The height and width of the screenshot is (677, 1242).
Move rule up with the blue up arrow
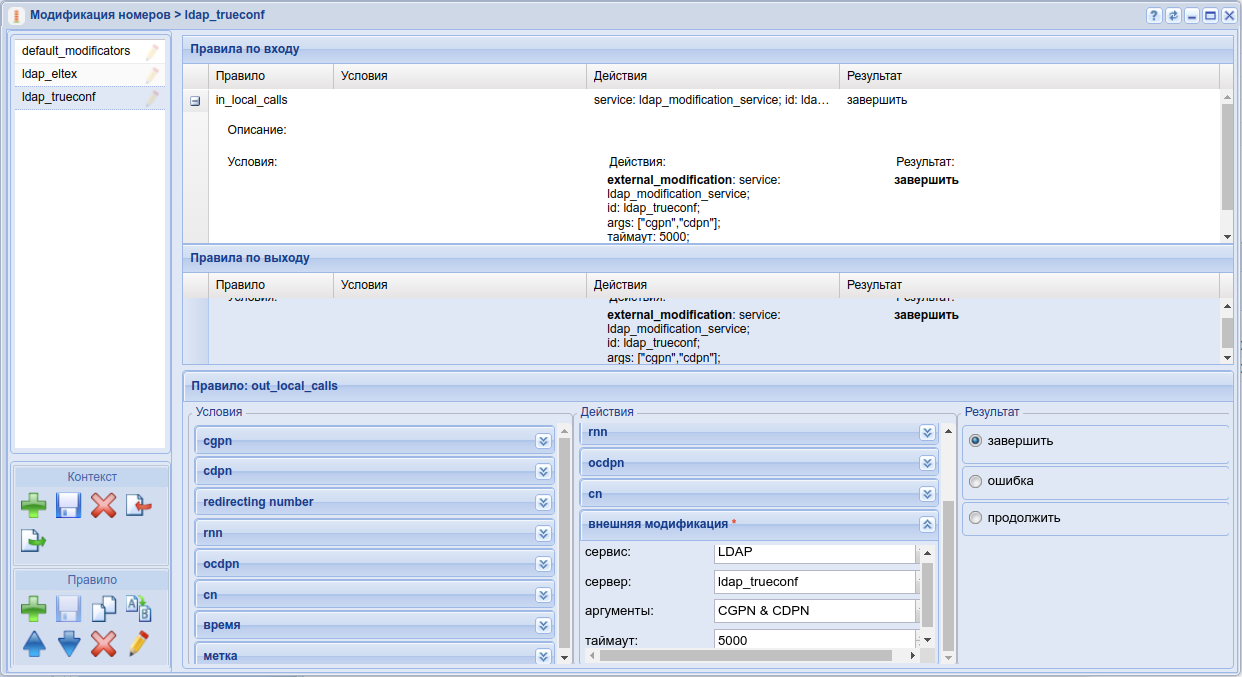[34, 643]
